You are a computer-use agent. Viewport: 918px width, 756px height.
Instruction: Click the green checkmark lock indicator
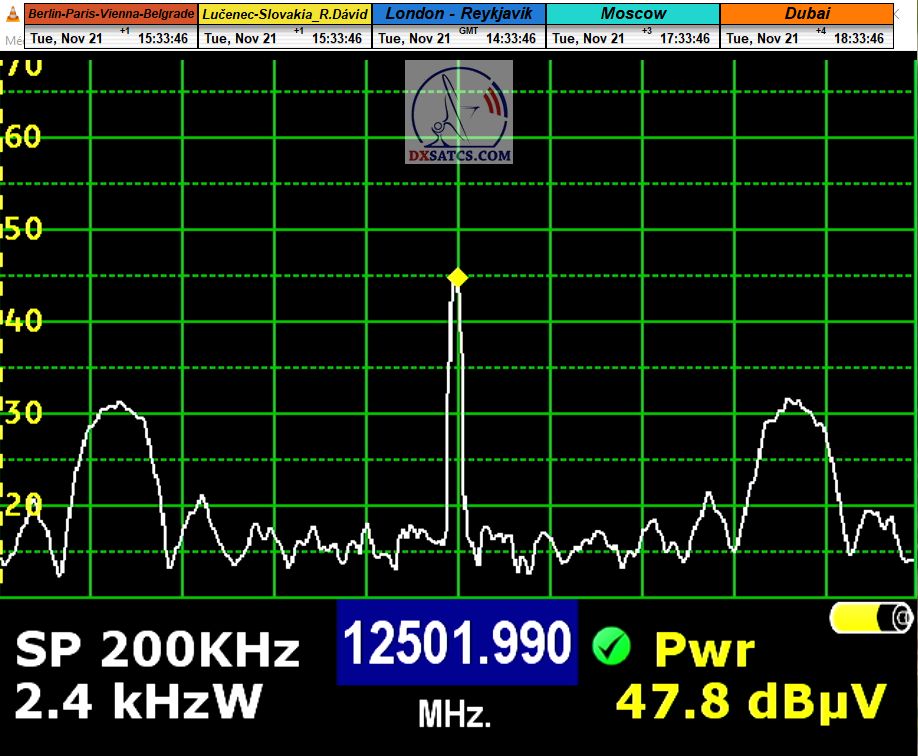click(x=611, y=647)
